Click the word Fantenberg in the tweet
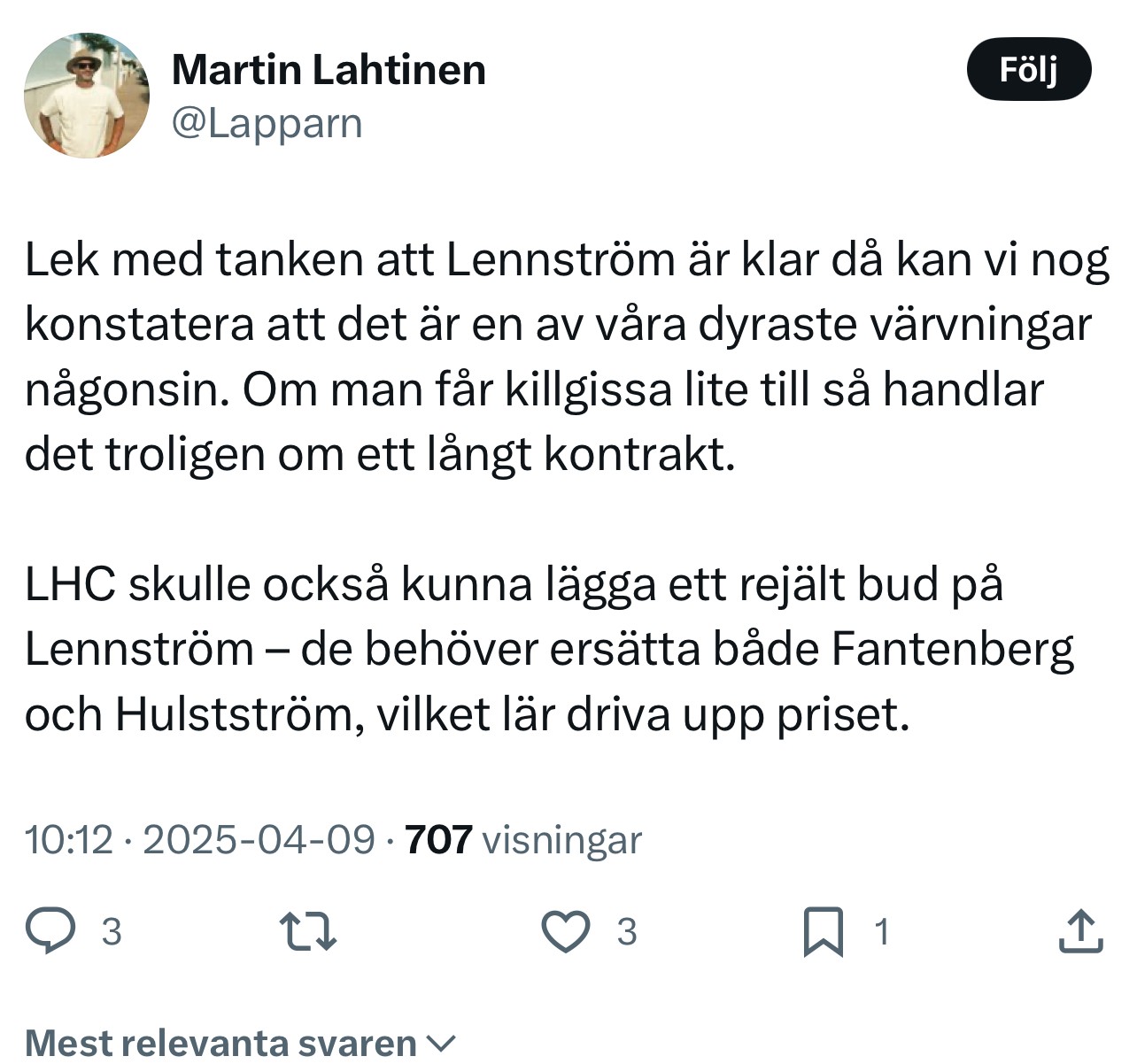 (952, 650)
